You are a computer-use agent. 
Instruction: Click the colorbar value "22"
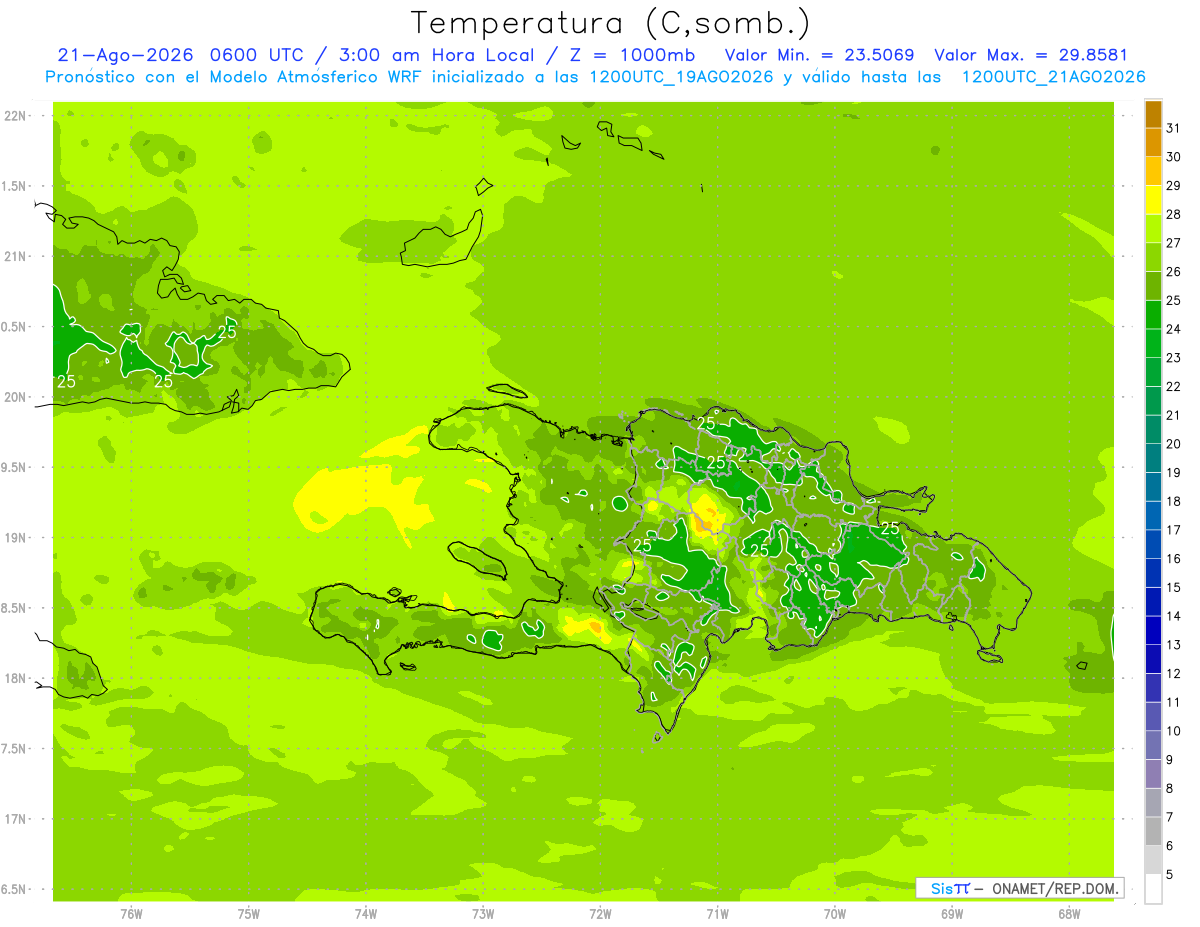click(x=1173, y=386)
